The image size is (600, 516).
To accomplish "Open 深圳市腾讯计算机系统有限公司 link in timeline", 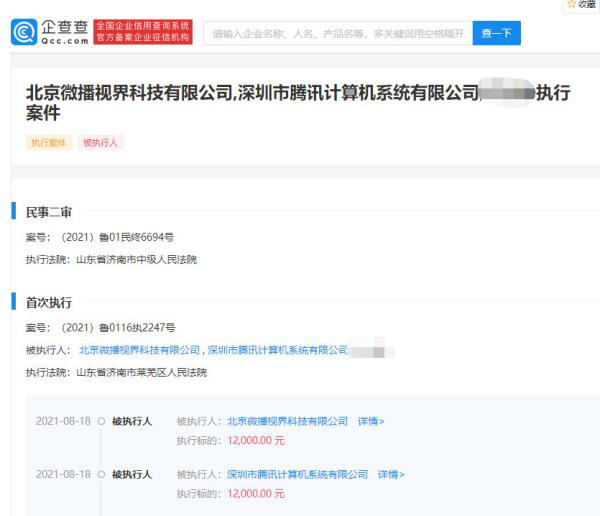I will 297,474.
